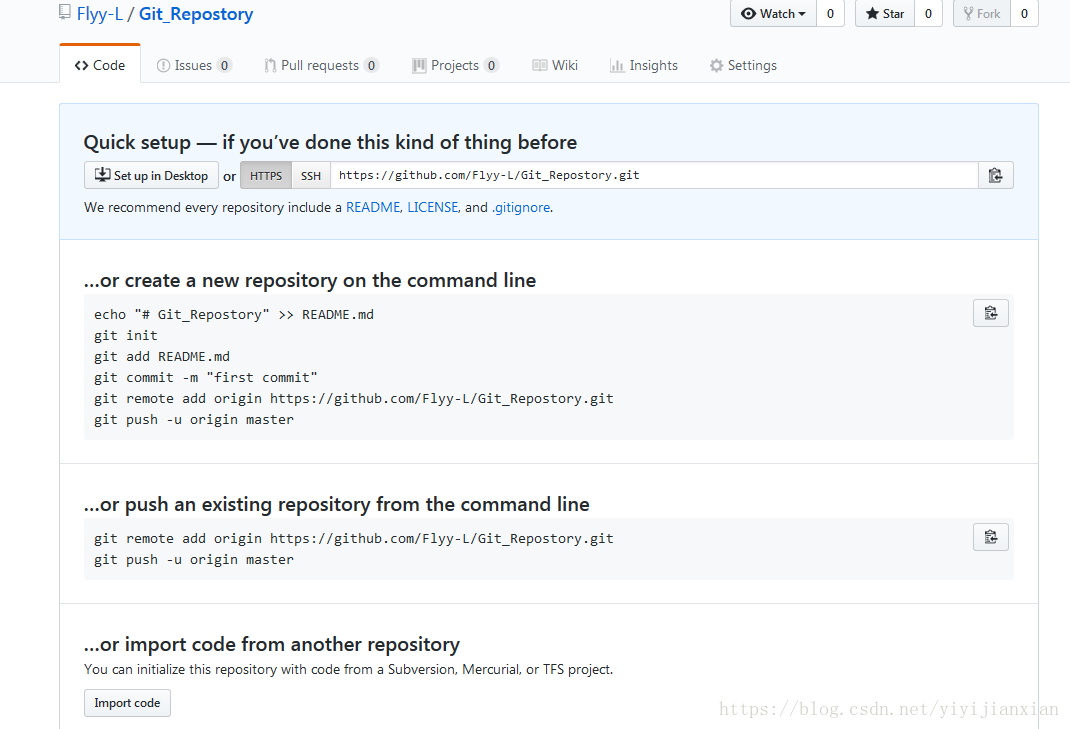
Task: Open the Settings tab
Action: pos(743,66)
